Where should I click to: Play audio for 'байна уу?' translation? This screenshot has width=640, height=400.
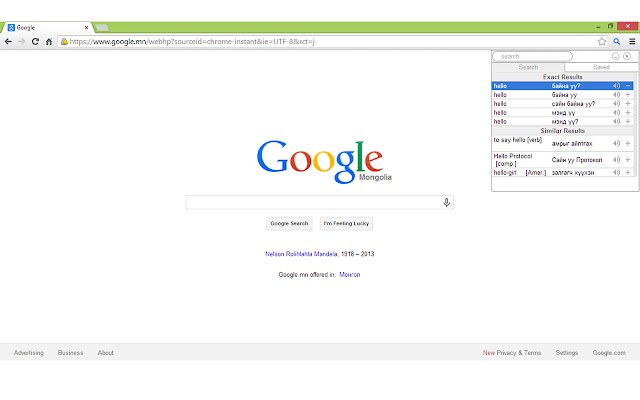[x=616, y=86]
